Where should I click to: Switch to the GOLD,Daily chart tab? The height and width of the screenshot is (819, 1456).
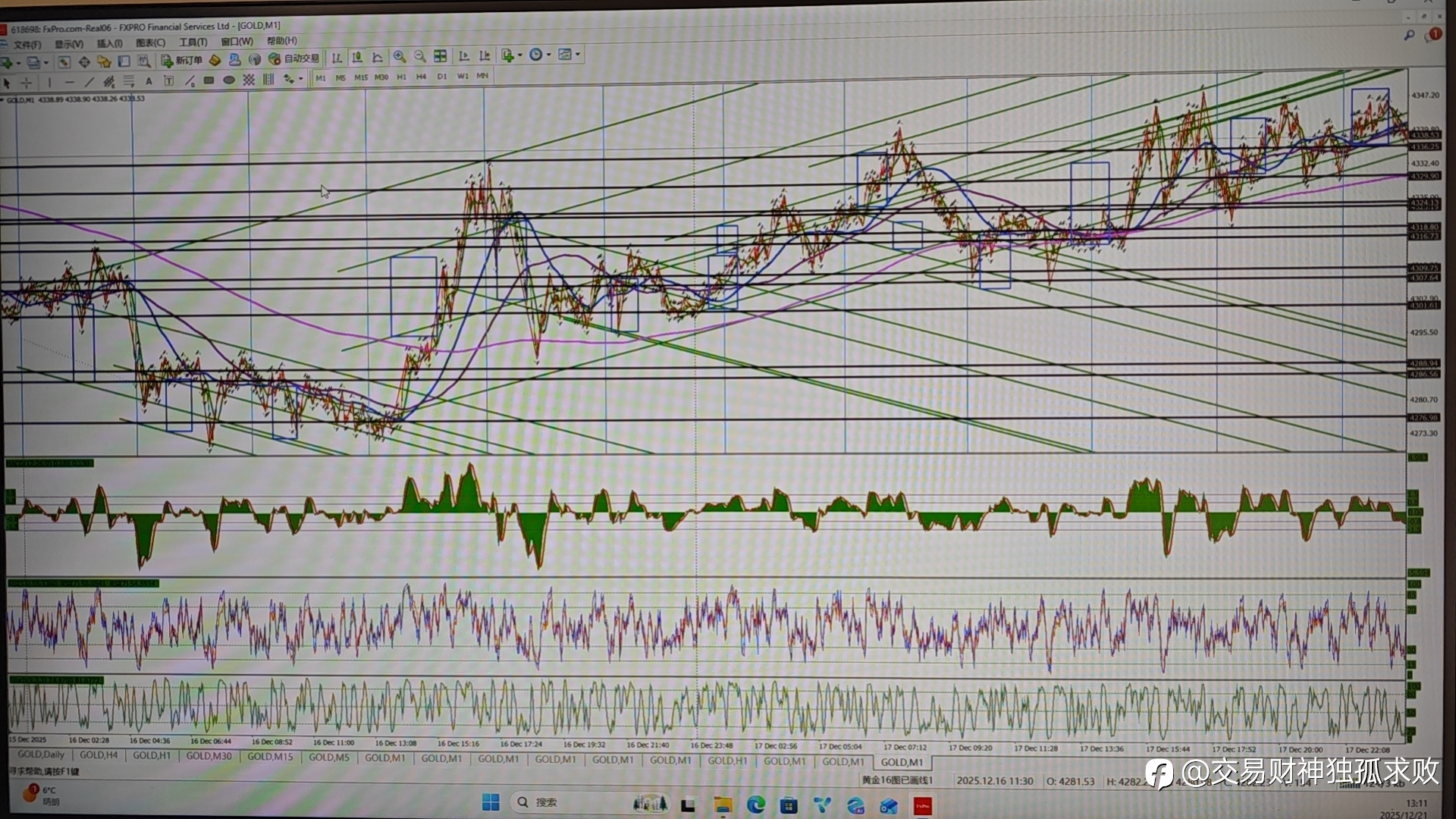pyautogui.click(x=41, y=755)
